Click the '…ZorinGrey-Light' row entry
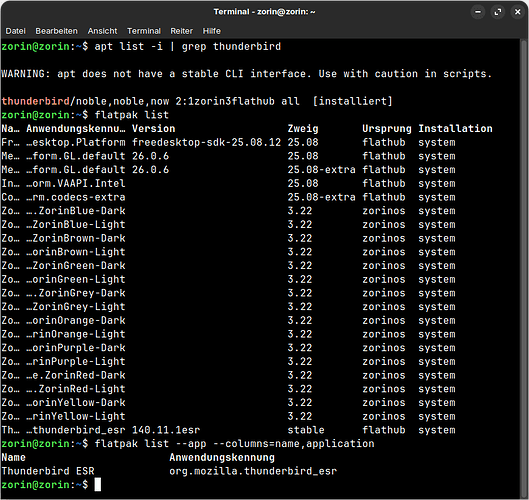The width and height of the screenshot is (529, 500). coord(76,307)
